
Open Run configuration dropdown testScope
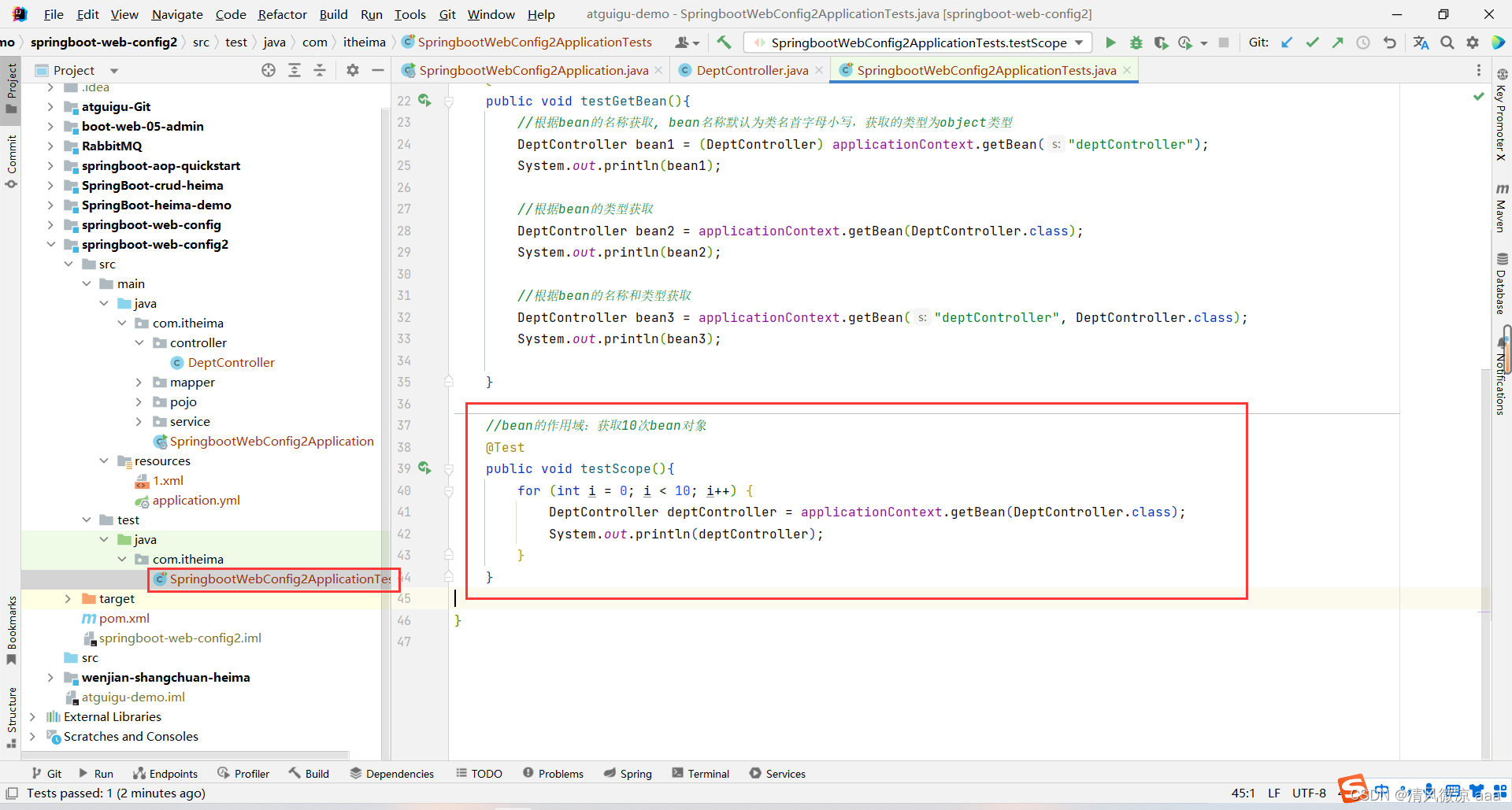pos(918,43)
